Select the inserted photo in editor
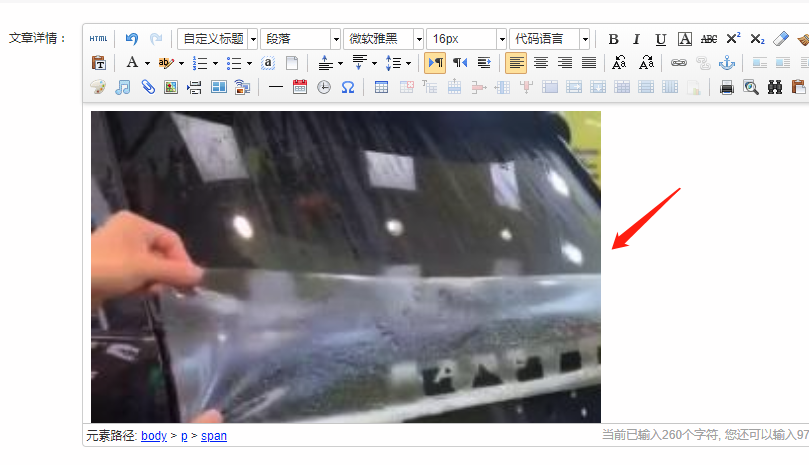 point(346,267)
